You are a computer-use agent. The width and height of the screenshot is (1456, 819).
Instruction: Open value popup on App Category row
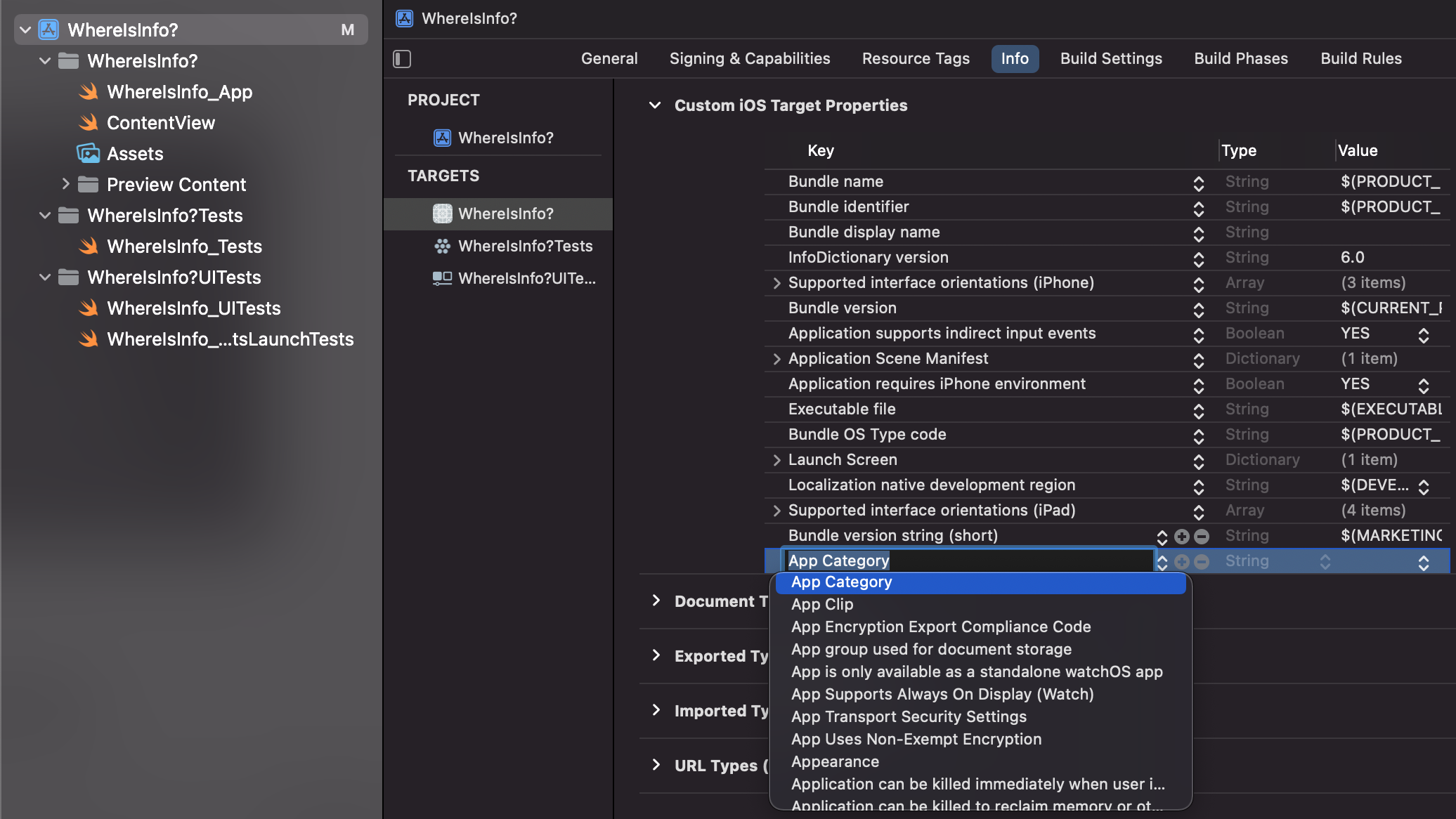tap(1424, 563)
